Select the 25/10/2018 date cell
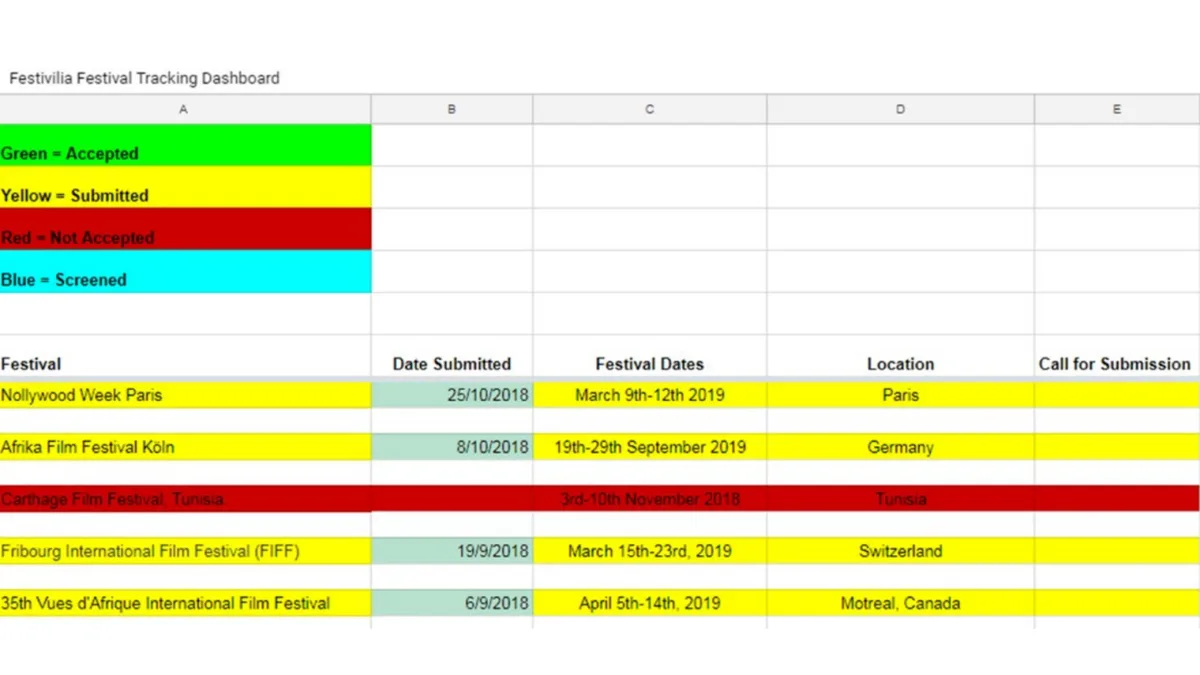 [452, 395]
